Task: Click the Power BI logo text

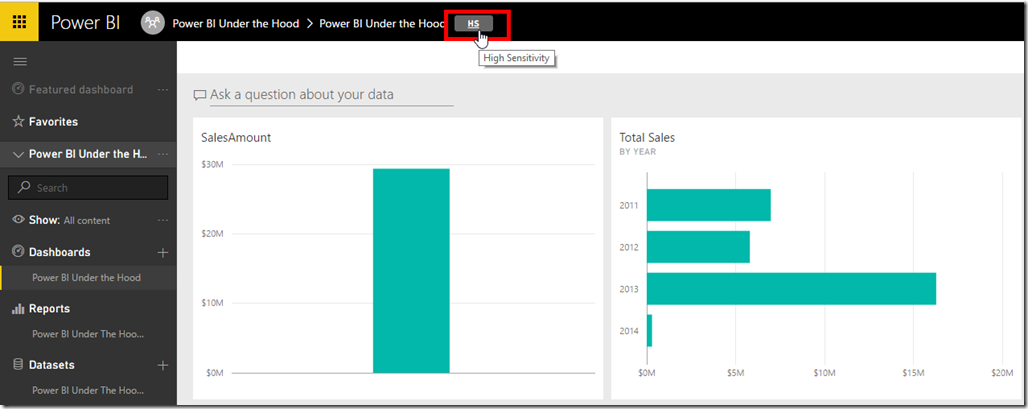Action: (x=85, y=23)
